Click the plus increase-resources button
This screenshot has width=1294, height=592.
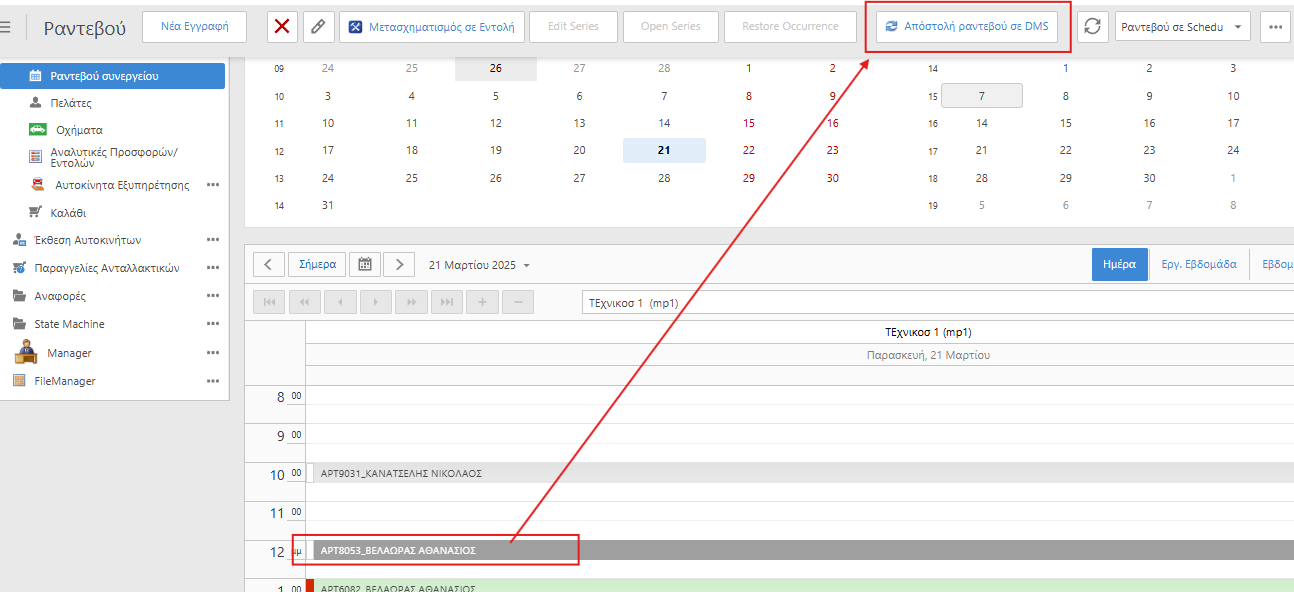pyautogui.click(x=482, y=302)
